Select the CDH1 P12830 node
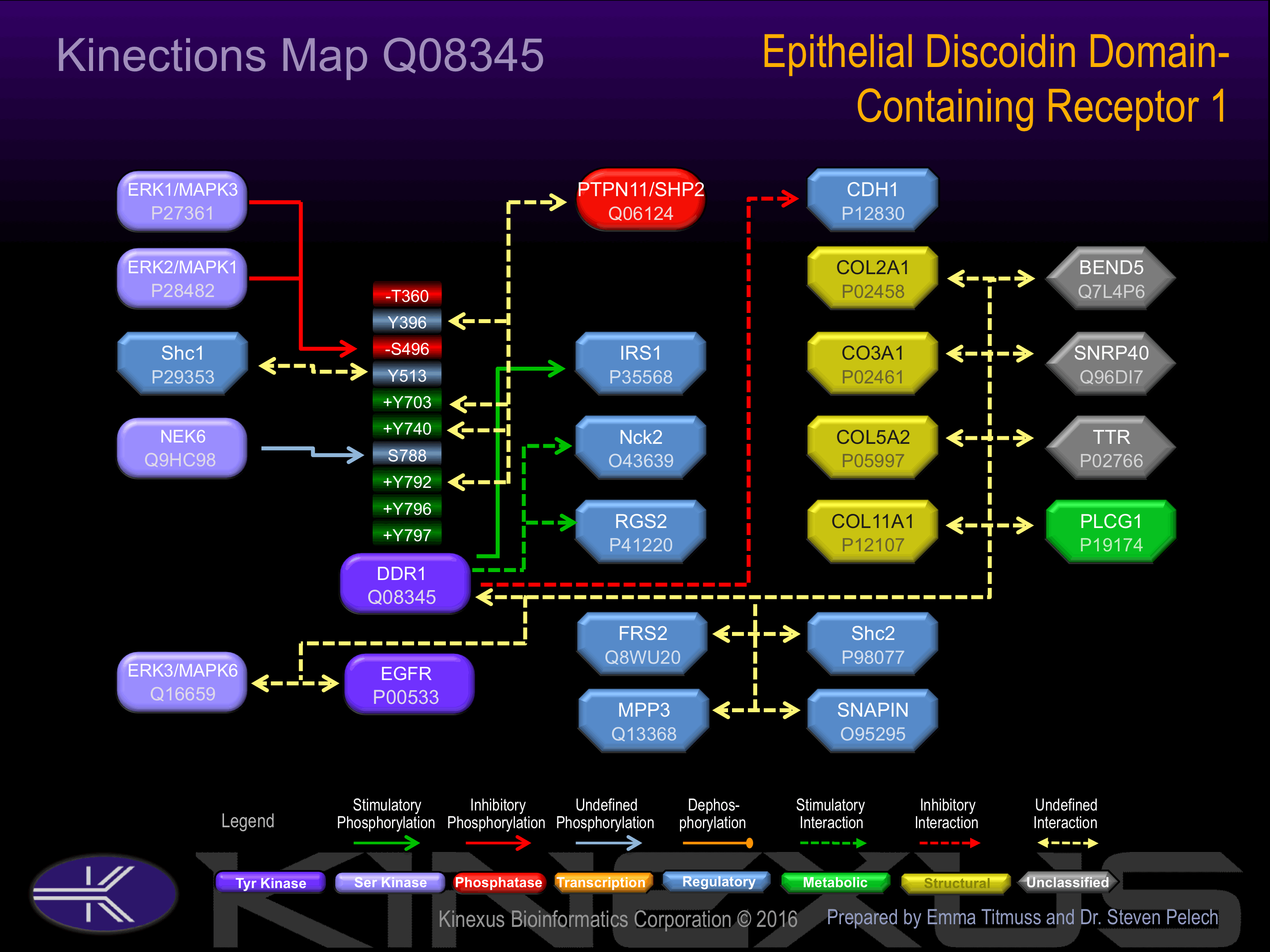1270x952 pixels. pos(873,200)
